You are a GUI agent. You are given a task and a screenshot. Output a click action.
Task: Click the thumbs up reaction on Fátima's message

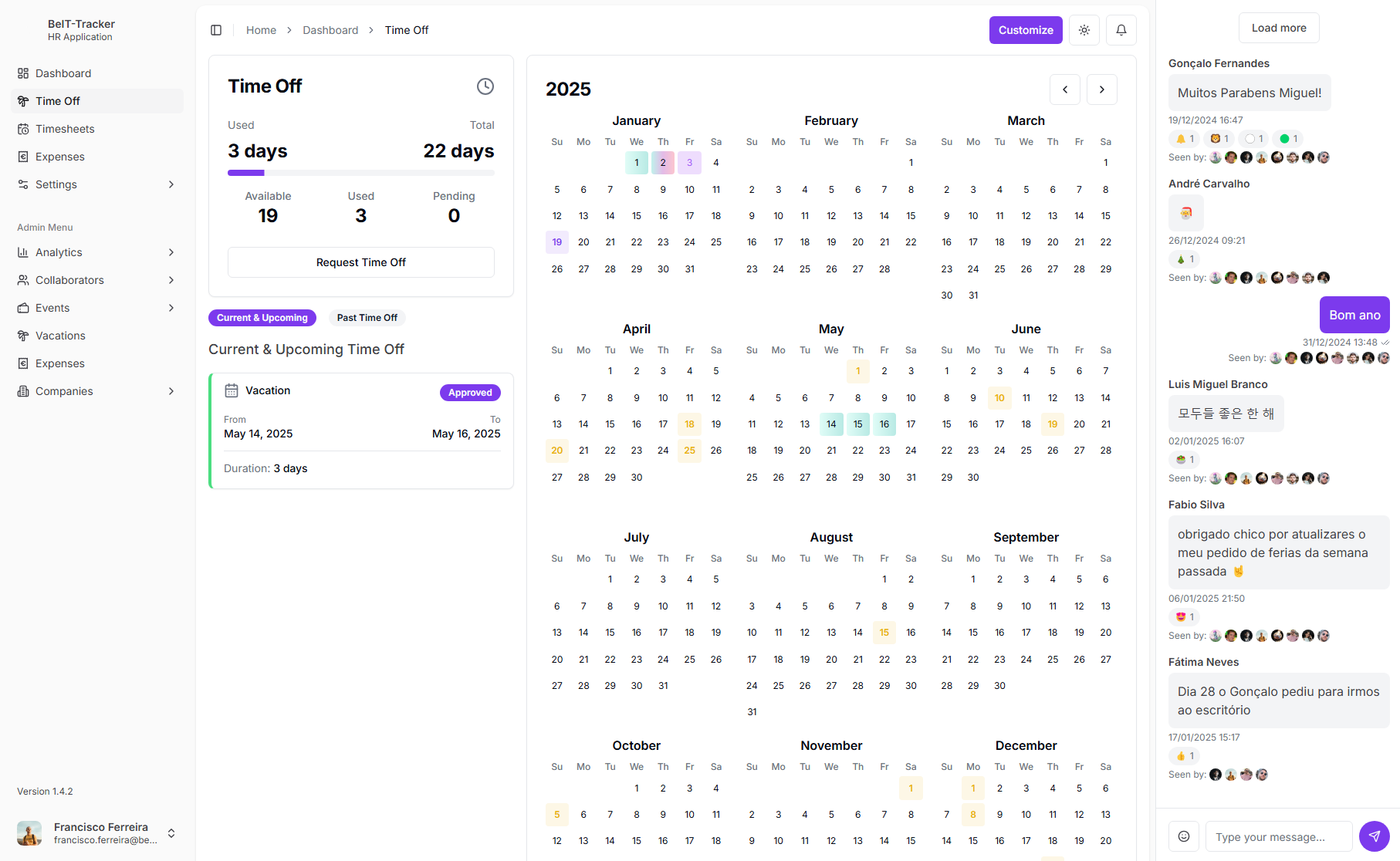coord(1185,756)
